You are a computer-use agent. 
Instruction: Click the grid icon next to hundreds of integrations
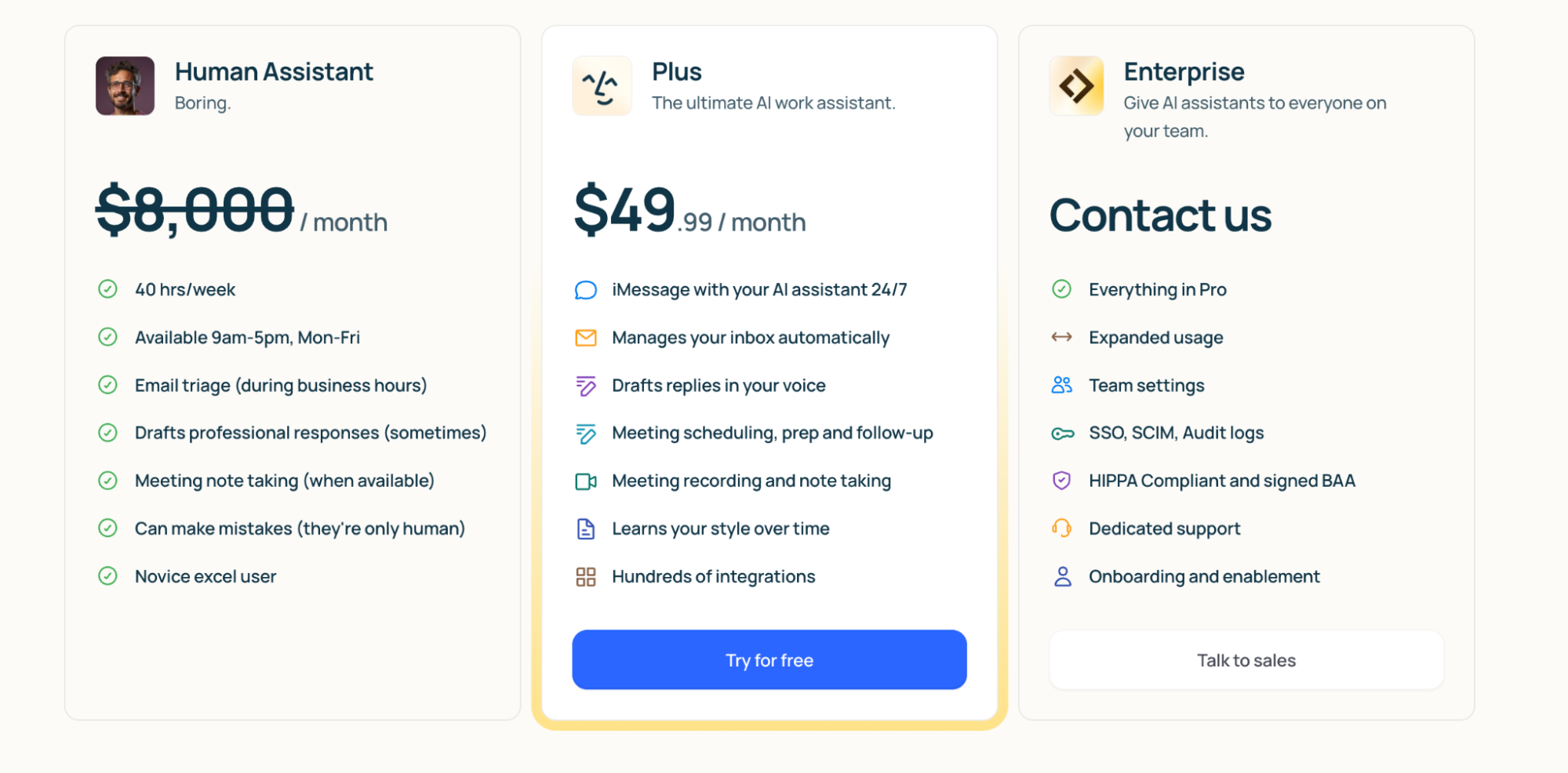pos(585,576)
